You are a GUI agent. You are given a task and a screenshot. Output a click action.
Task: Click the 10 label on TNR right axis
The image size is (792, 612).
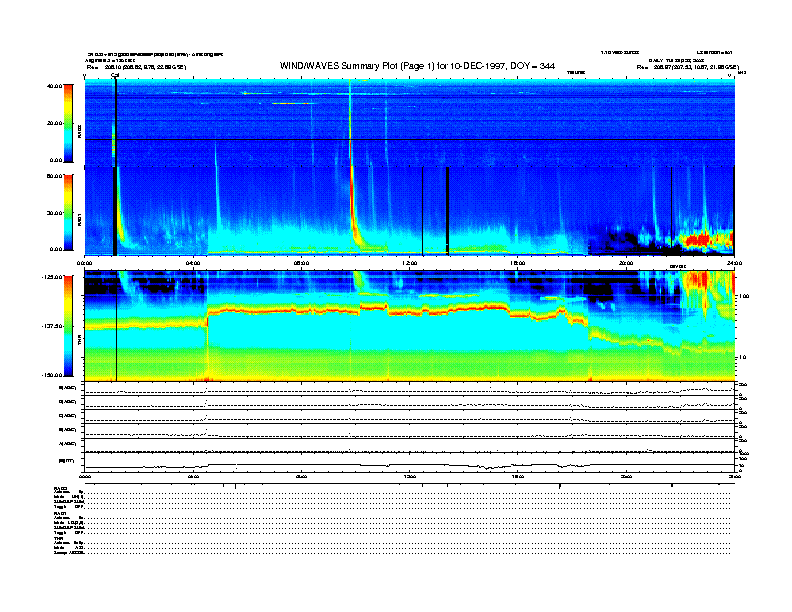[x=742, y=357]
